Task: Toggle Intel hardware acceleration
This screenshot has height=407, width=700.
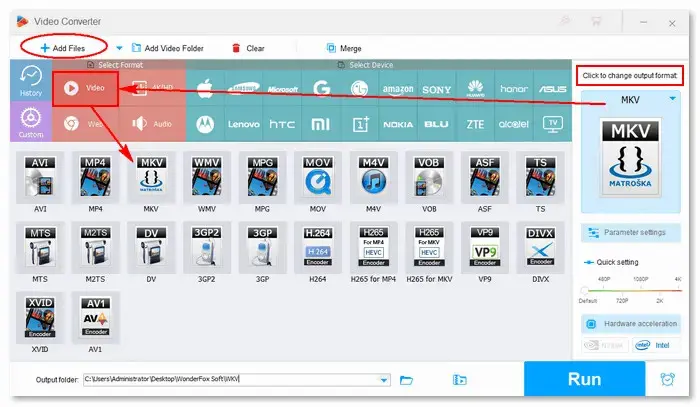Action: 656,345
